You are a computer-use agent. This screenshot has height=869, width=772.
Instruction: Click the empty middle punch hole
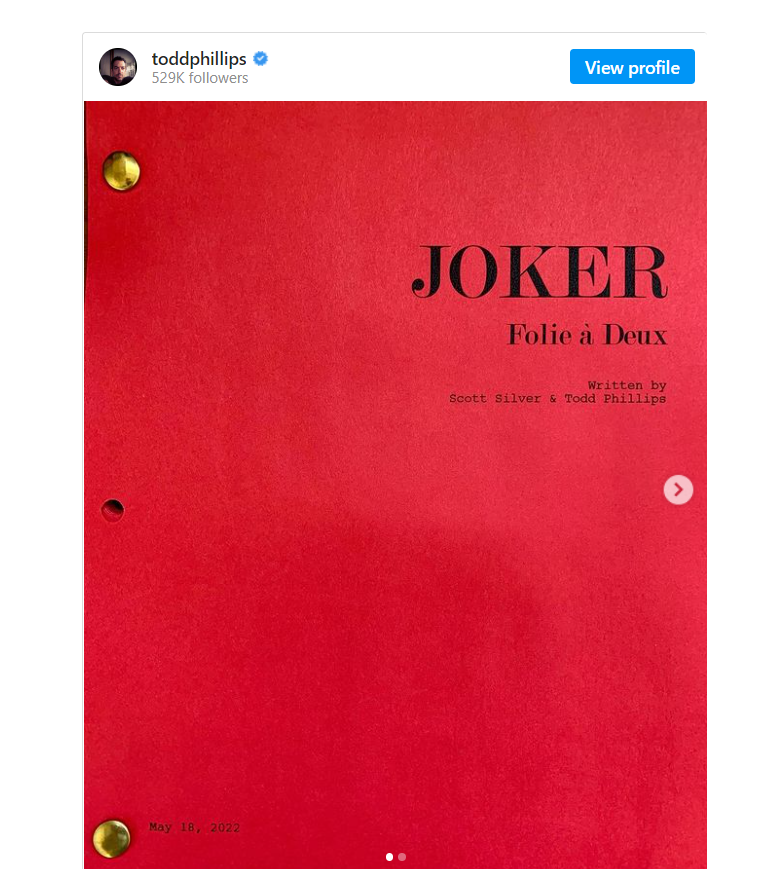tap(113, 510)
